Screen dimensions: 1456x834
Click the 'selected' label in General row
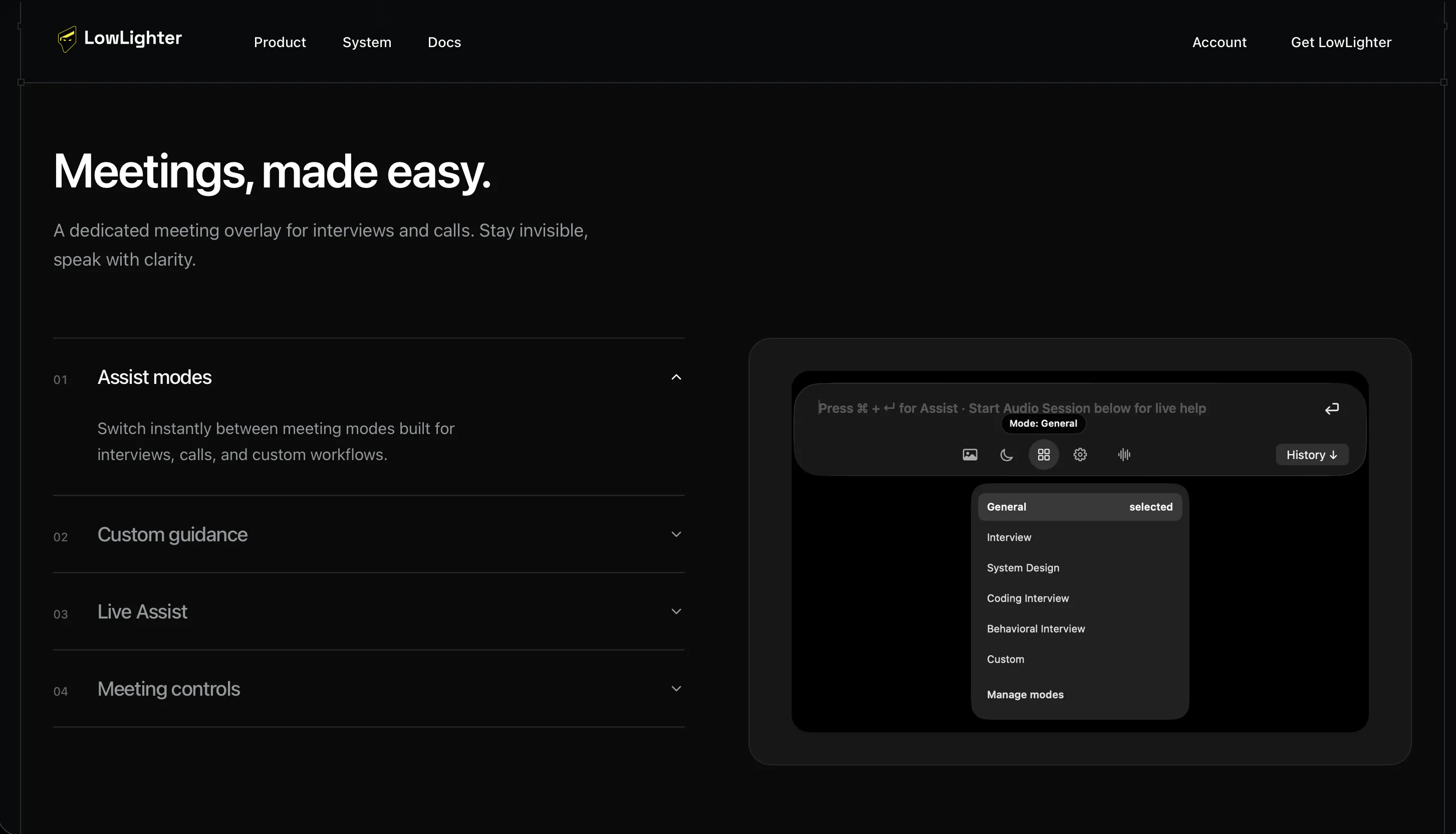click(x=1151, y=507)
